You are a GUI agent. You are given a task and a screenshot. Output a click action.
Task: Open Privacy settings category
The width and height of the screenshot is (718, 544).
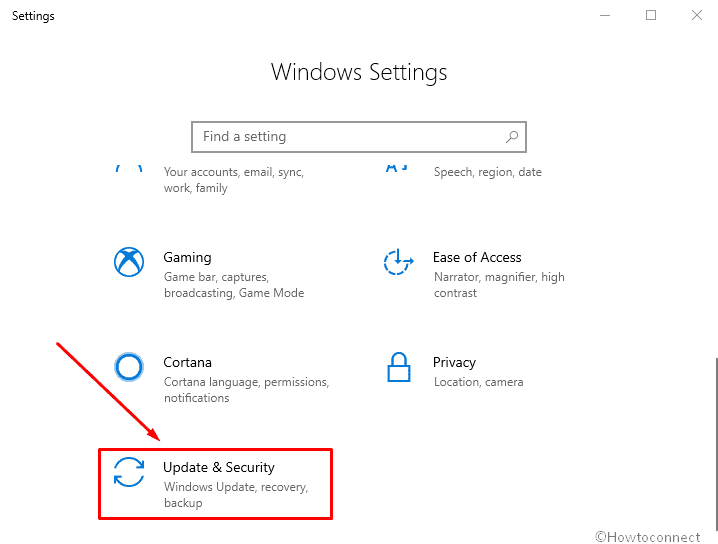click(x=454, y=362)
